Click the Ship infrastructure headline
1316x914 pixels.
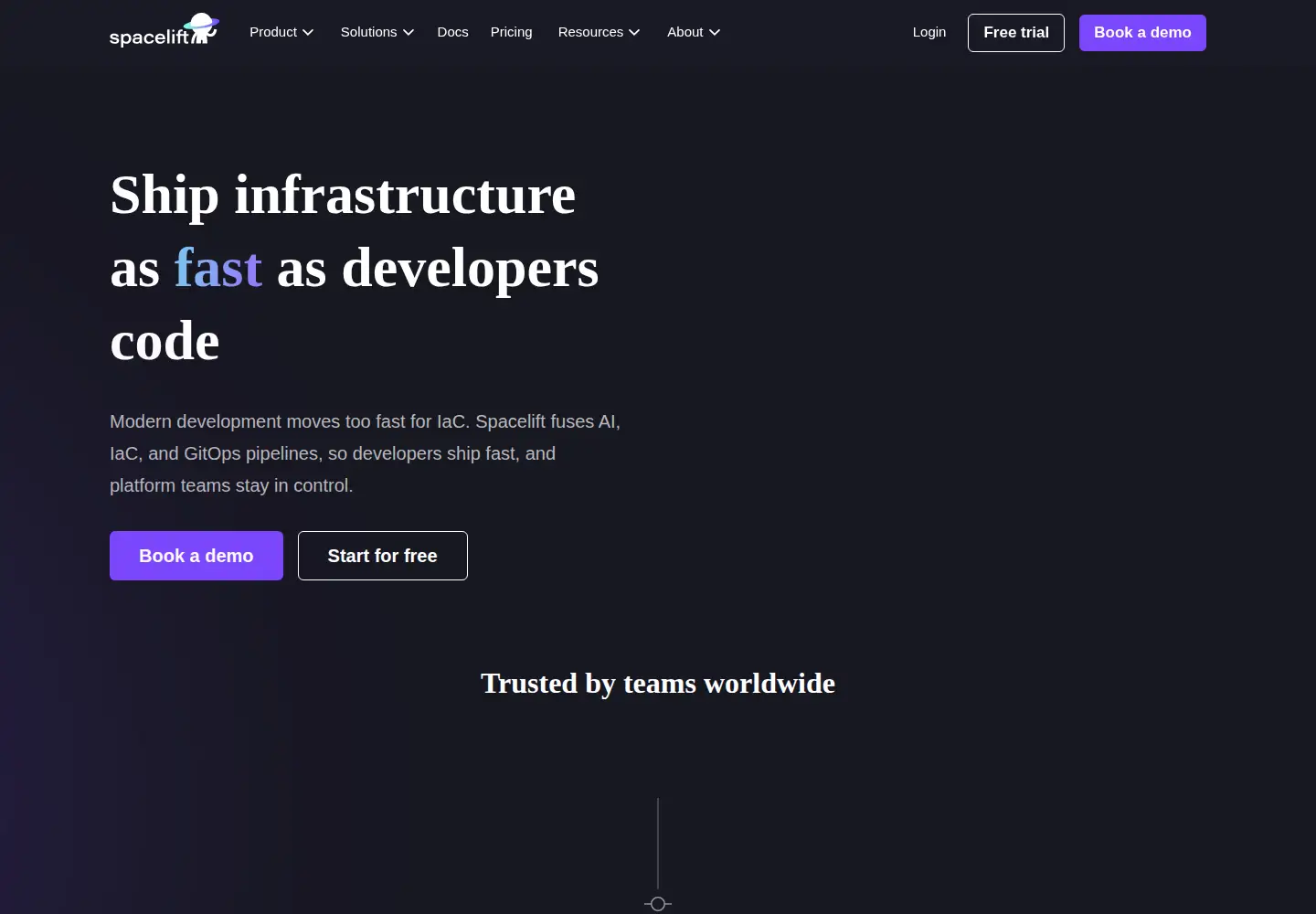tap(355, 268)
